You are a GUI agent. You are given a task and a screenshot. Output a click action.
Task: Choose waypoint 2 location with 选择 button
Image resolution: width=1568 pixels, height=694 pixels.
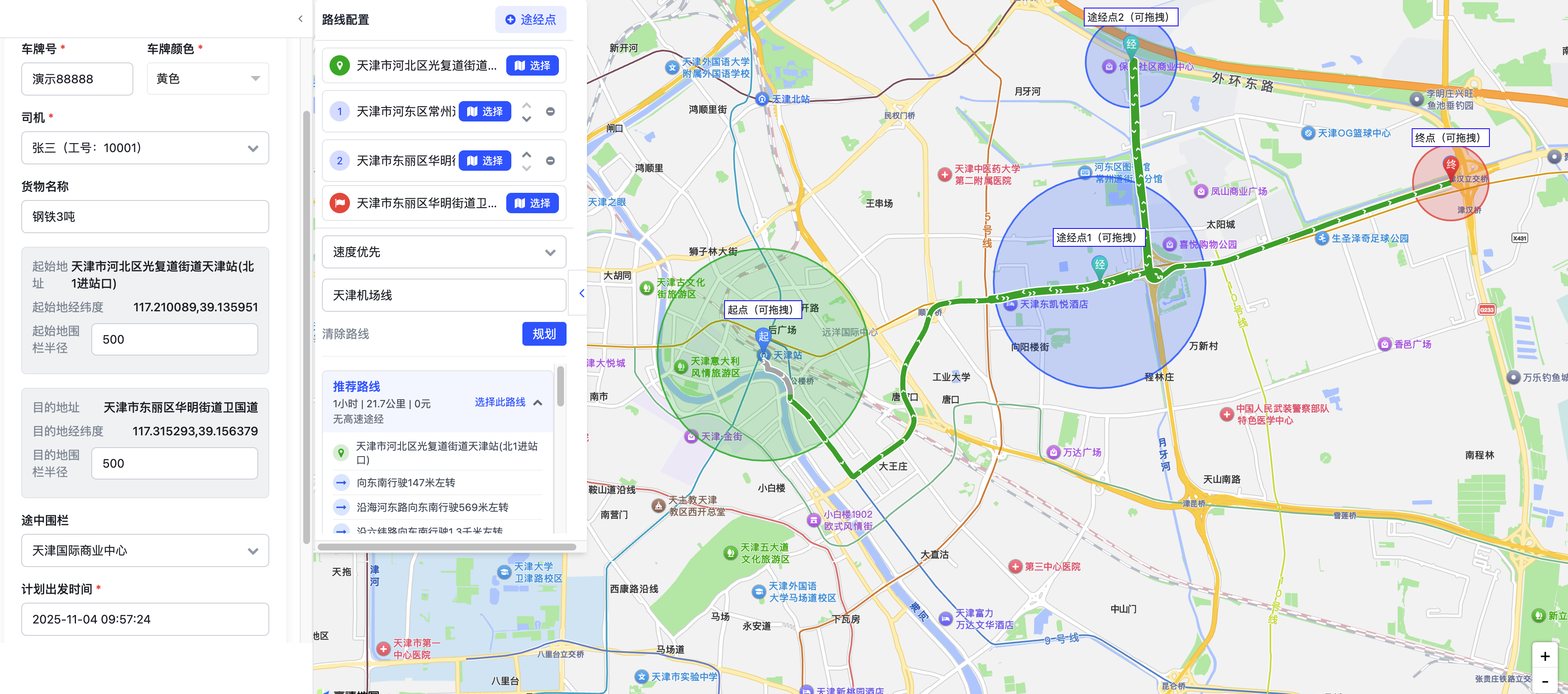point(485,161)
